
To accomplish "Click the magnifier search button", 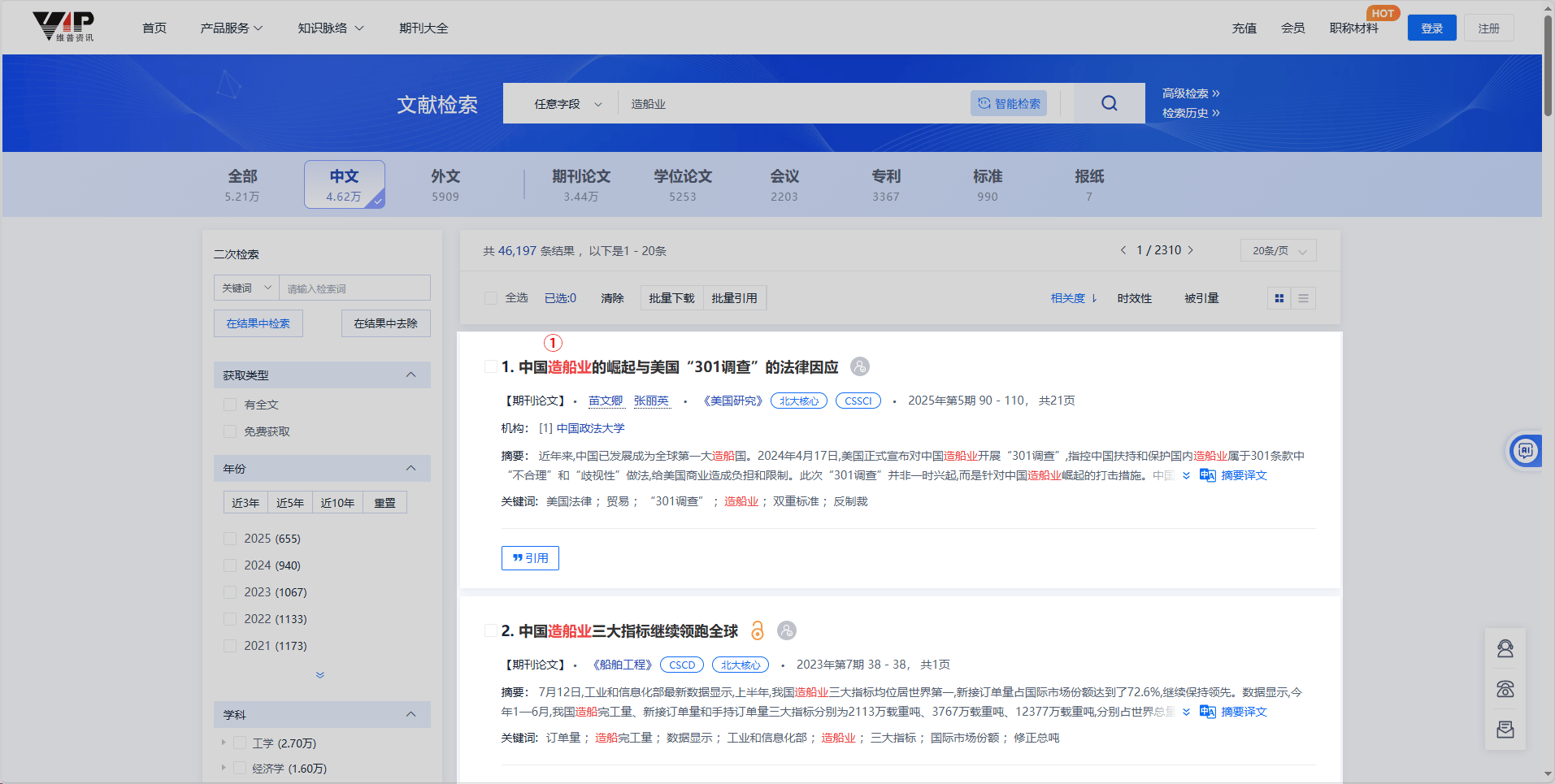I will [1109, 103].
